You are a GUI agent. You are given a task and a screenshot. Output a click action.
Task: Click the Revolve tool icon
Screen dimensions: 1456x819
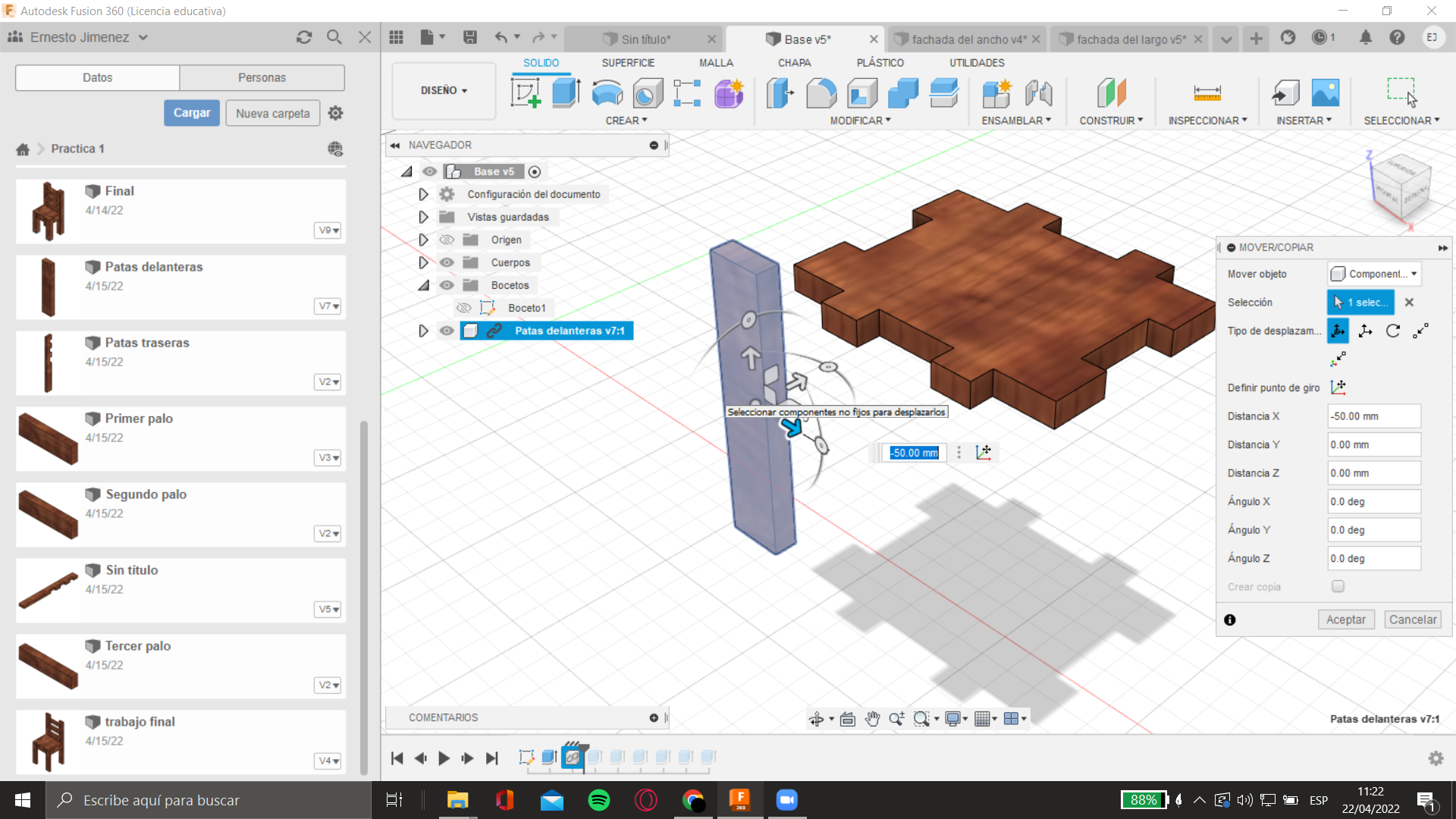click(607, 93)
